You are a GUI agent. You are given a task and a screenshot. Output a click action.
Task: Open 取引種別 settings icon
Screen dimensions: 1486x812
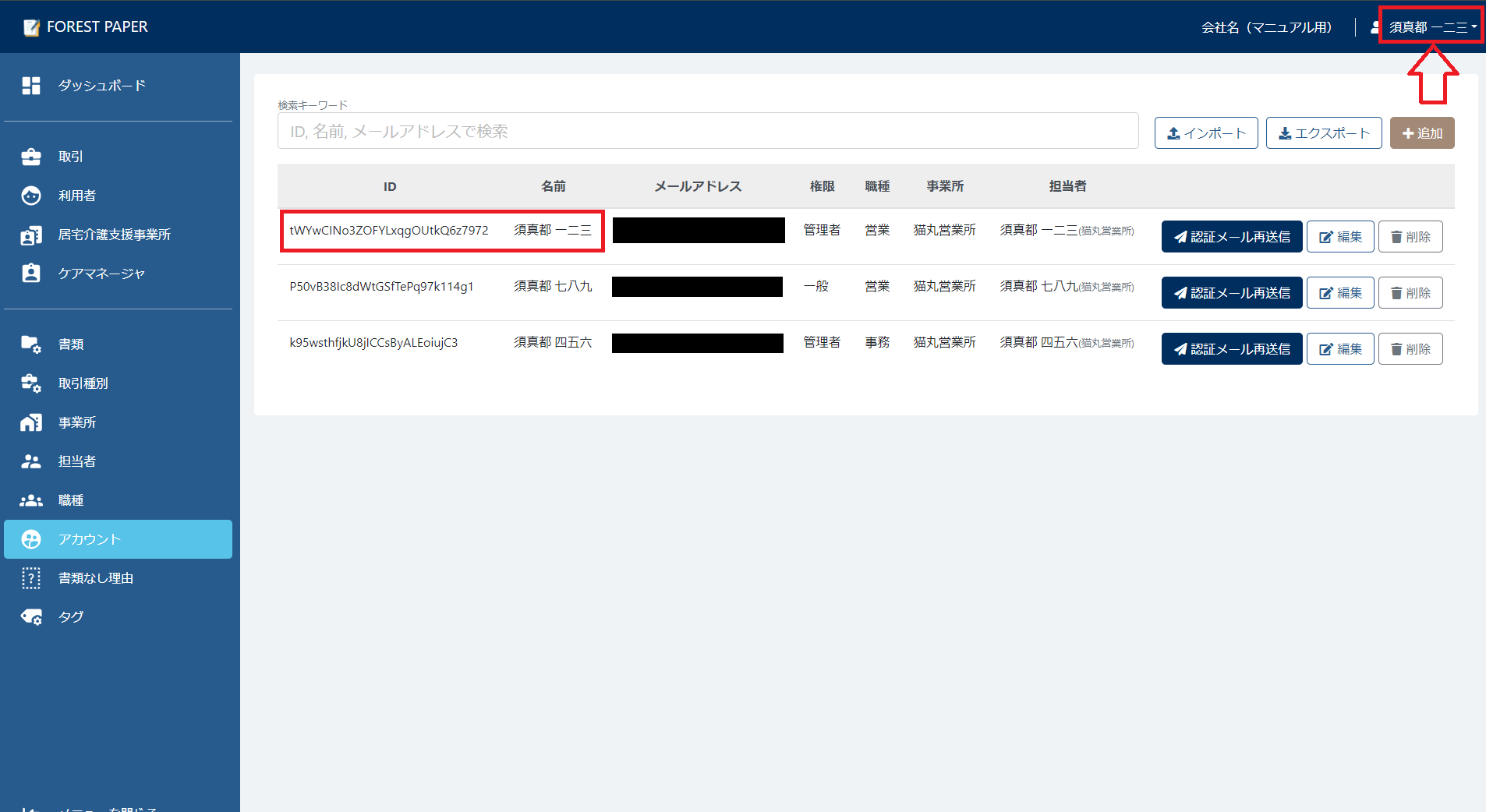point(31,383)
